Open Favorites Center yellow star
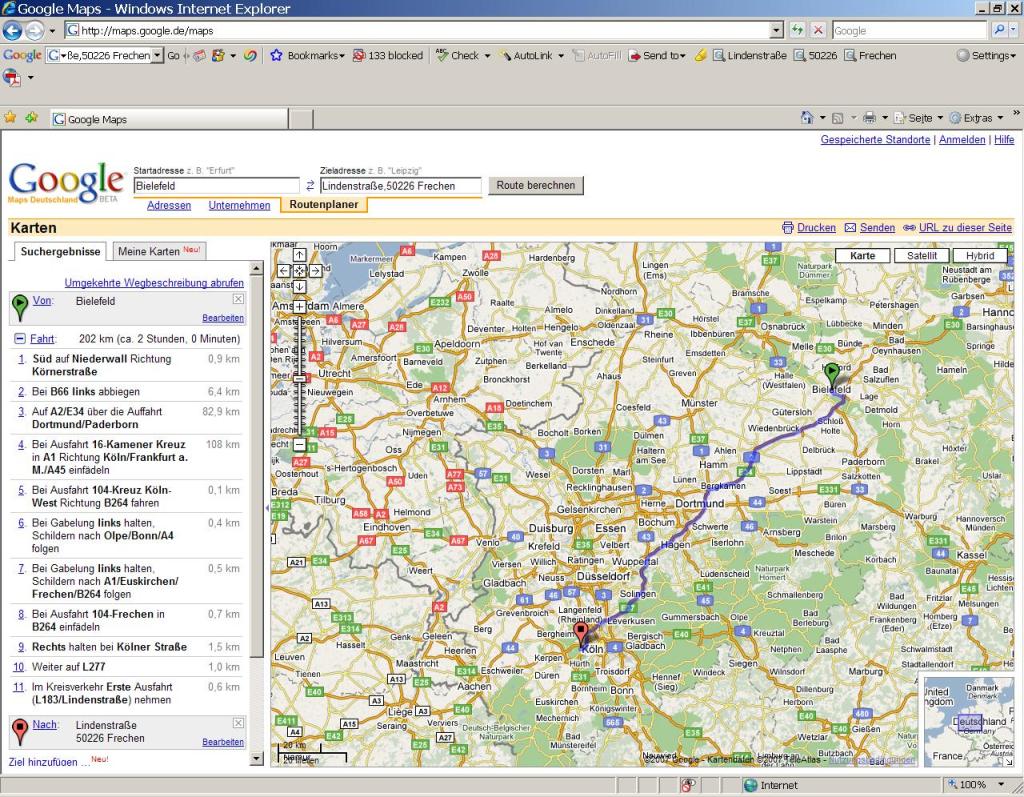 10,118
